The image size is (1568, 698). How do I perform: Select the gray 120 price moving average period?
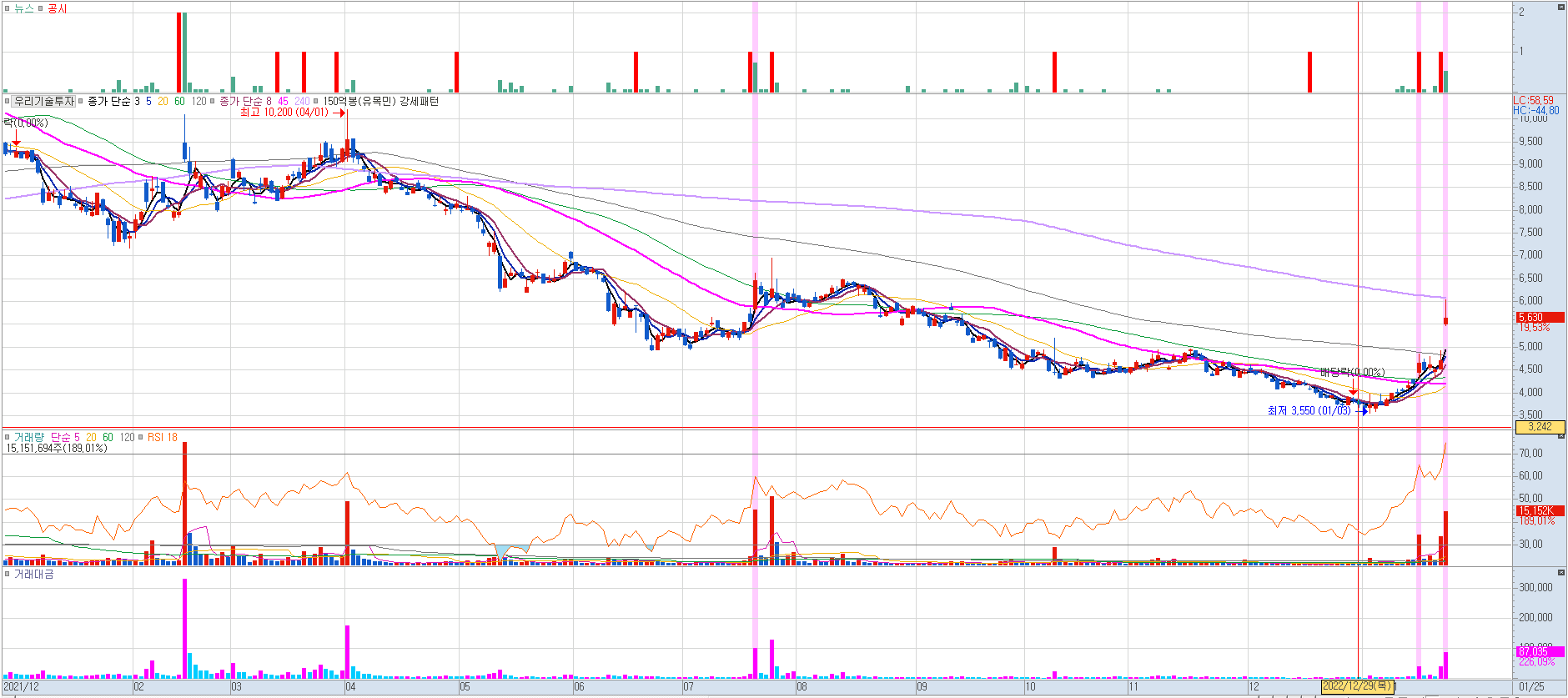tap(199, 101)
